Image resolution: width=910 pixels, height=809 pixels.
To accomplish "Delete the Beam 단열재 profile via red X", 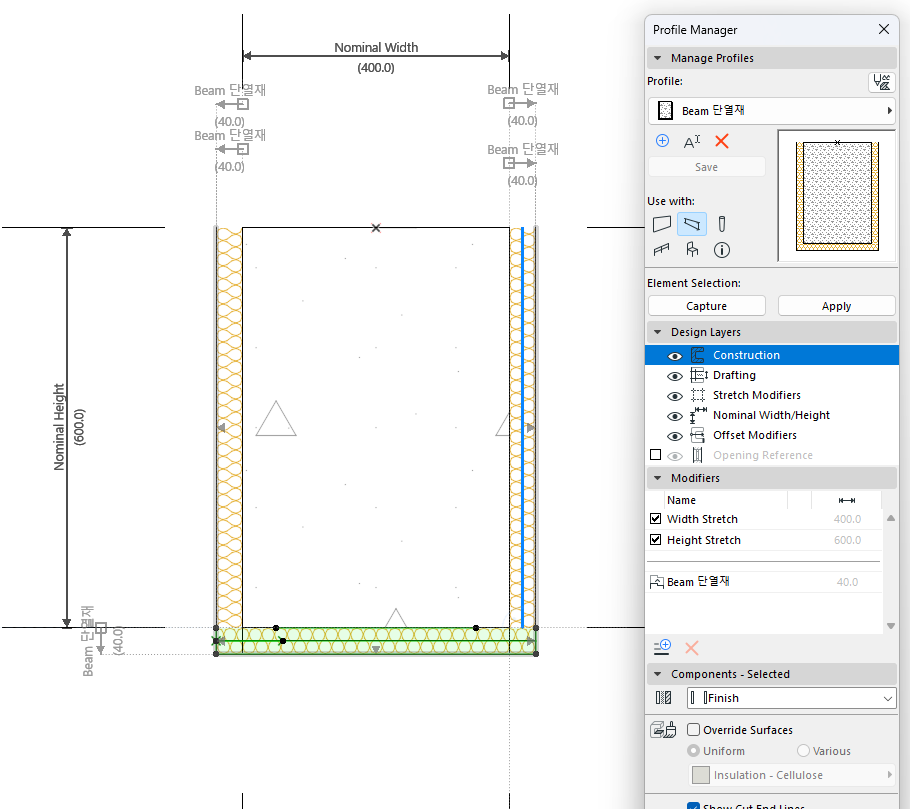I will click(721, 140).
